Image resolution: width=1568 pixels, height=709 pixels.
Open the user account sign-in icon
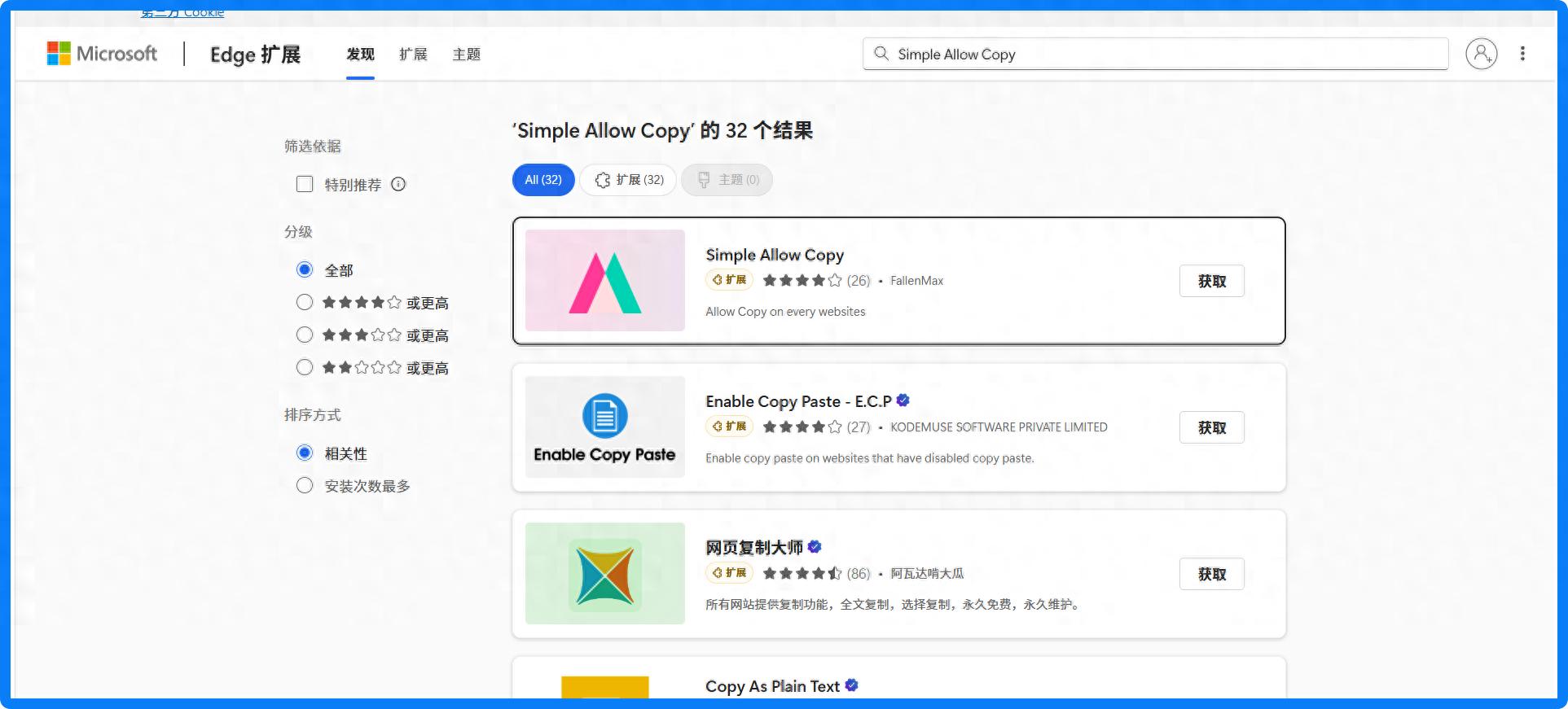pos(1481,54)
